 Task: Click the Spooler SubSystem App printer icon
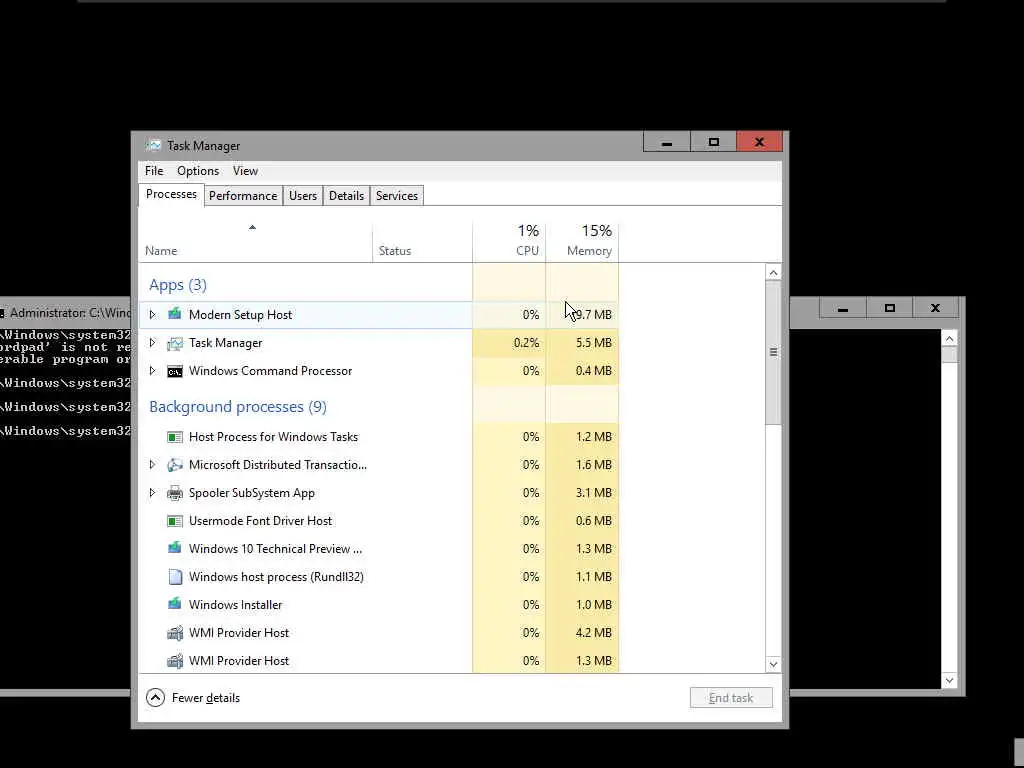pyautogui.click(x=174, y=493)
